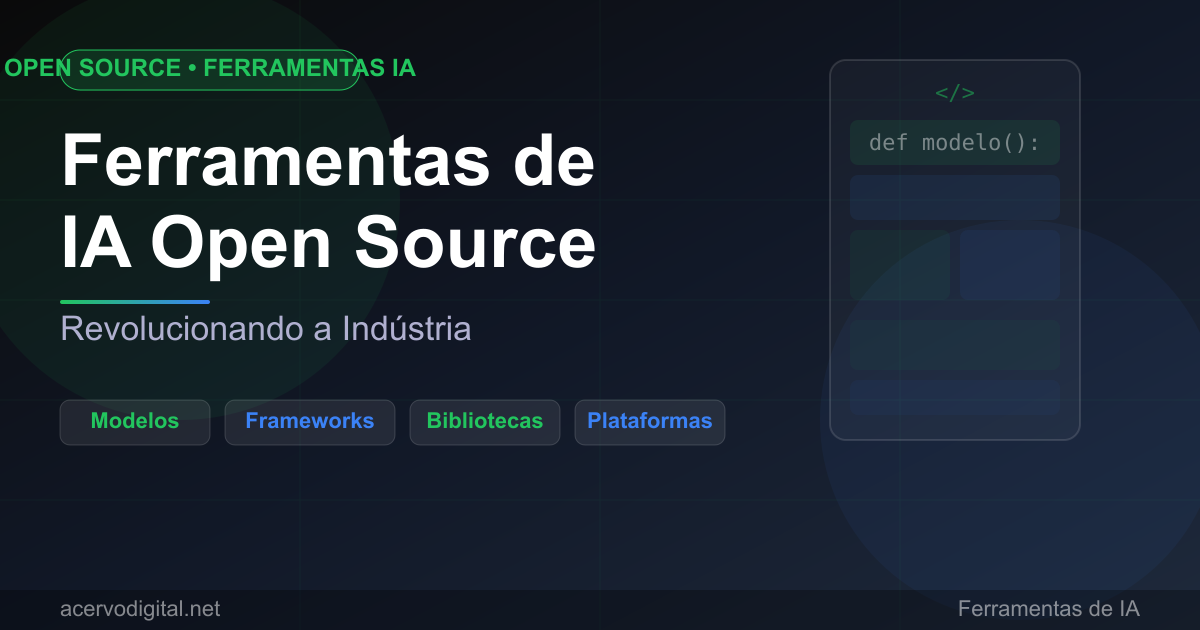Select the Frameworks tag

[310, 422]
